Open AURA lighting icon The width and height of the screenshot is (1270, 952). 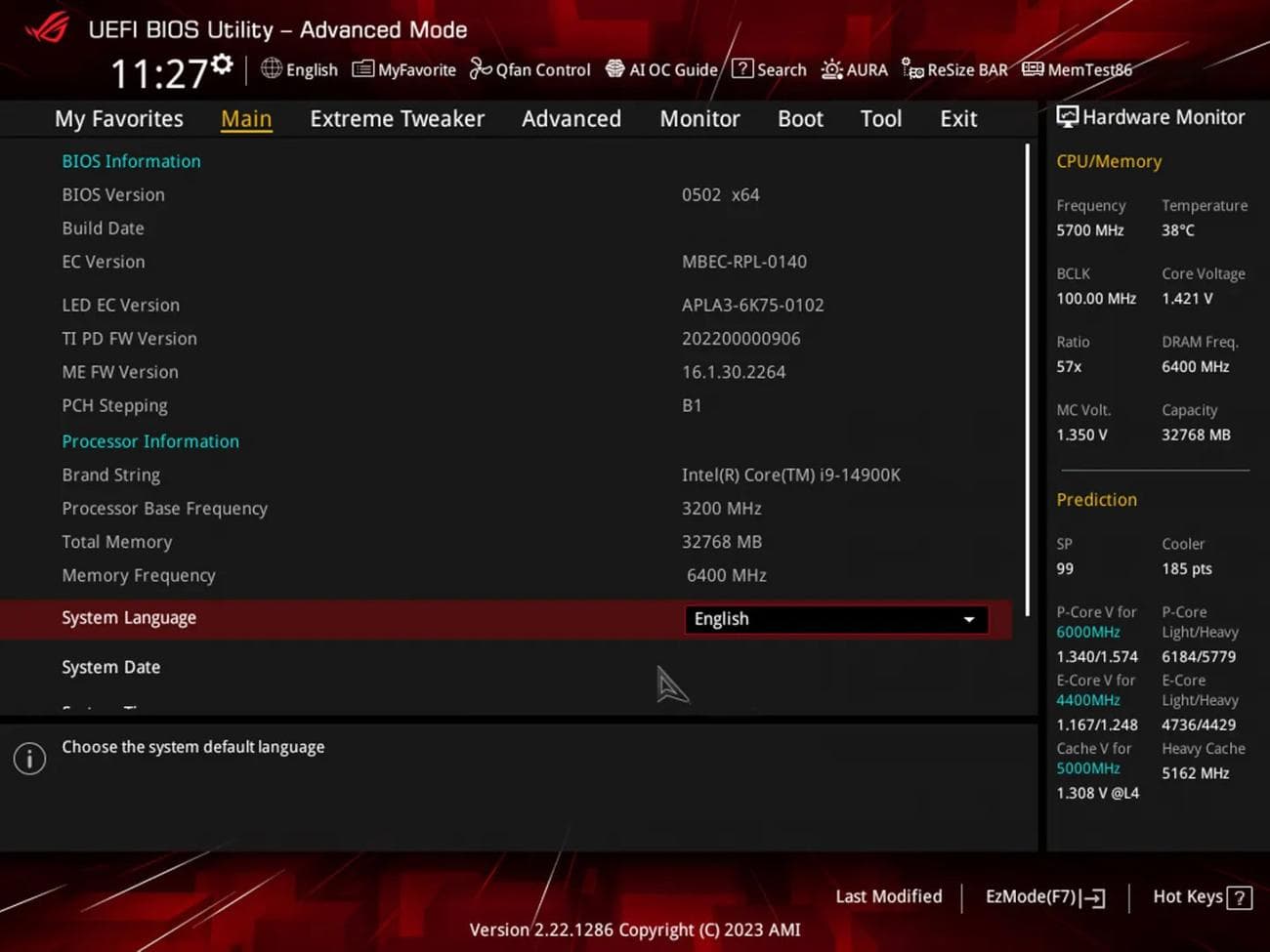pos(831,69)
